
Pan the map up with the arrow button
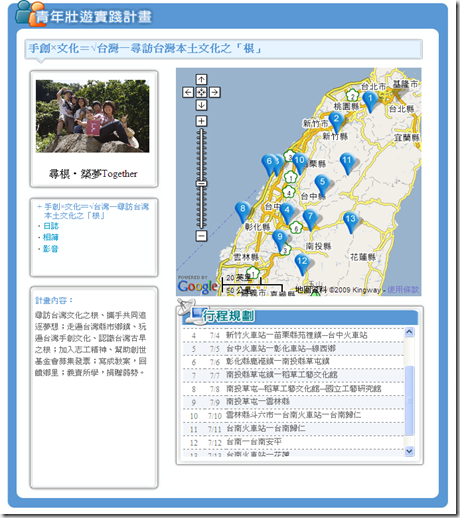[x=201, y=80]
